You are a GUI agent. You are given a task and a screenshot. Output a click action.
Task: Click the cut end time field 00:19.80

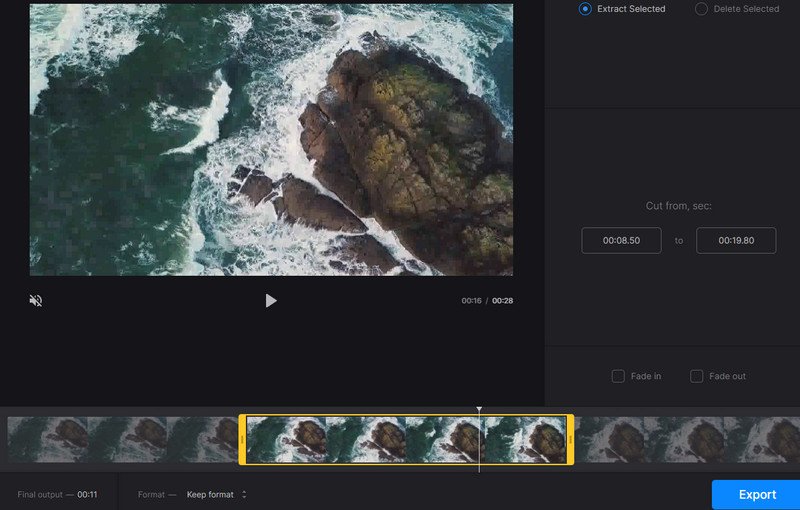pyautogui.click(x=736, y=241)
